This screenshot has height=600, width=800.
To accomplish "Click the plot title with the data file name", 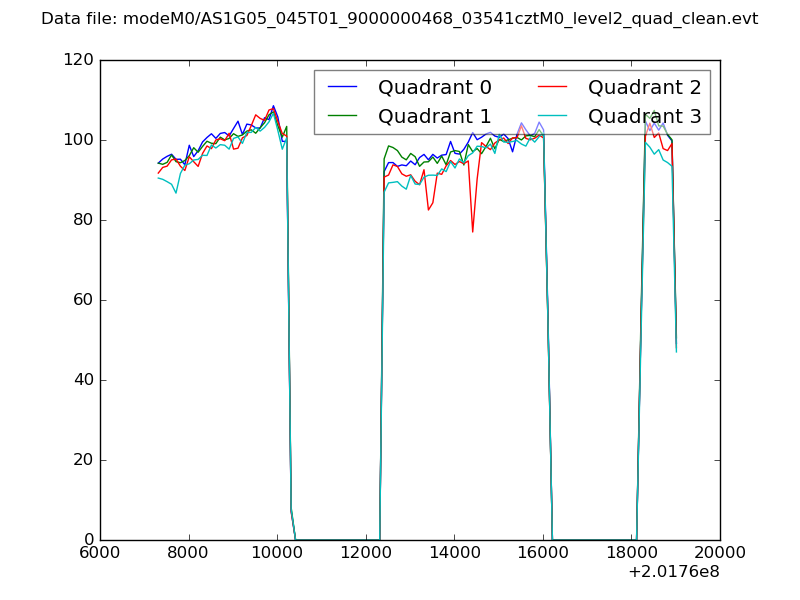I will point(400,19).
